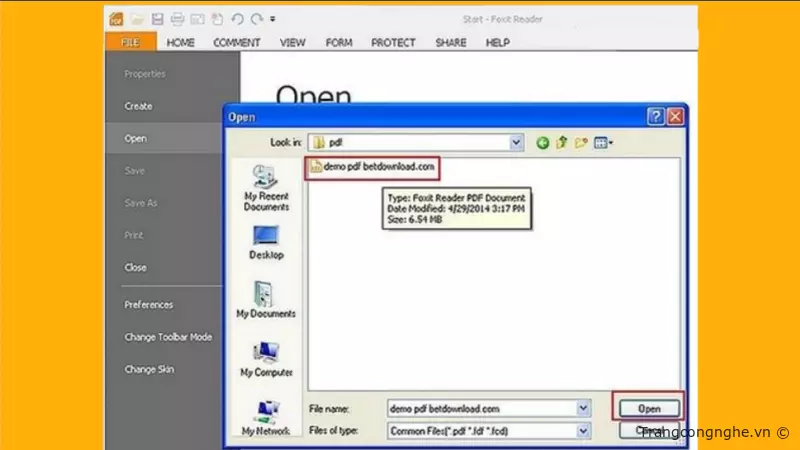Open My Computer in places bar
The width and height of the screenshot is (800, 450).
pos(265,358)
